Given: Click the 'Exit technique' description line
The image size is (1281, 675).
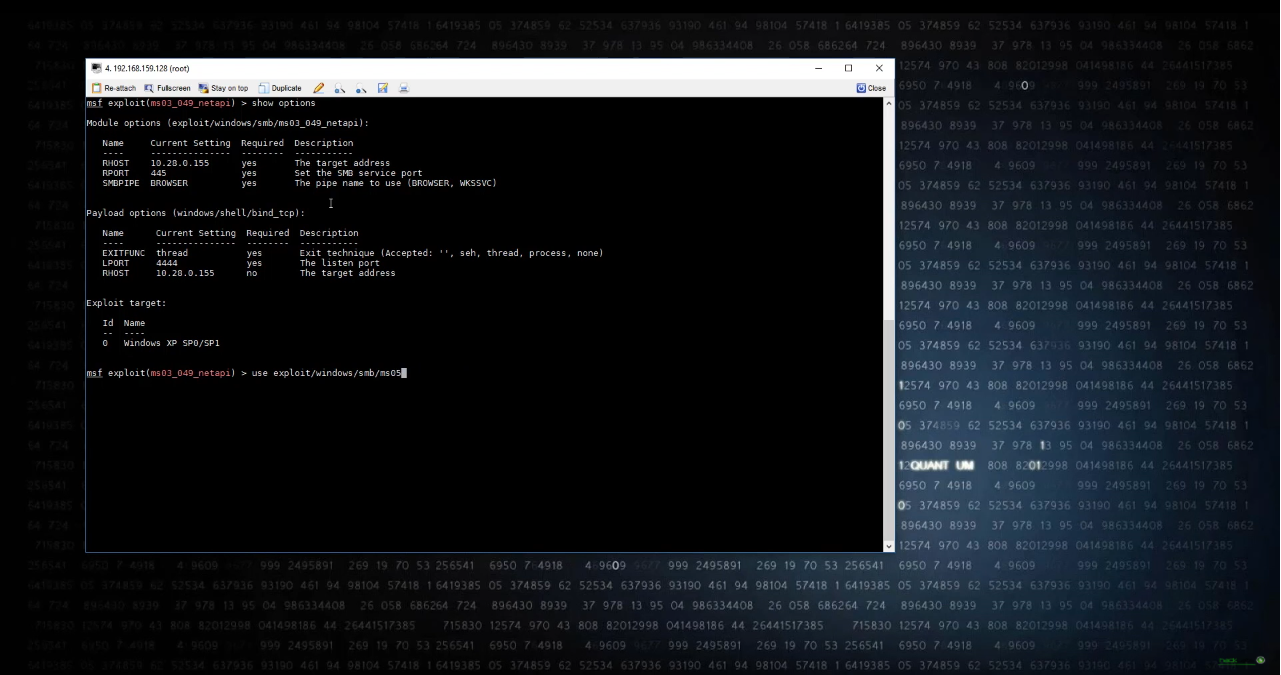Looking at the screenshot, I should coord(451,253).
